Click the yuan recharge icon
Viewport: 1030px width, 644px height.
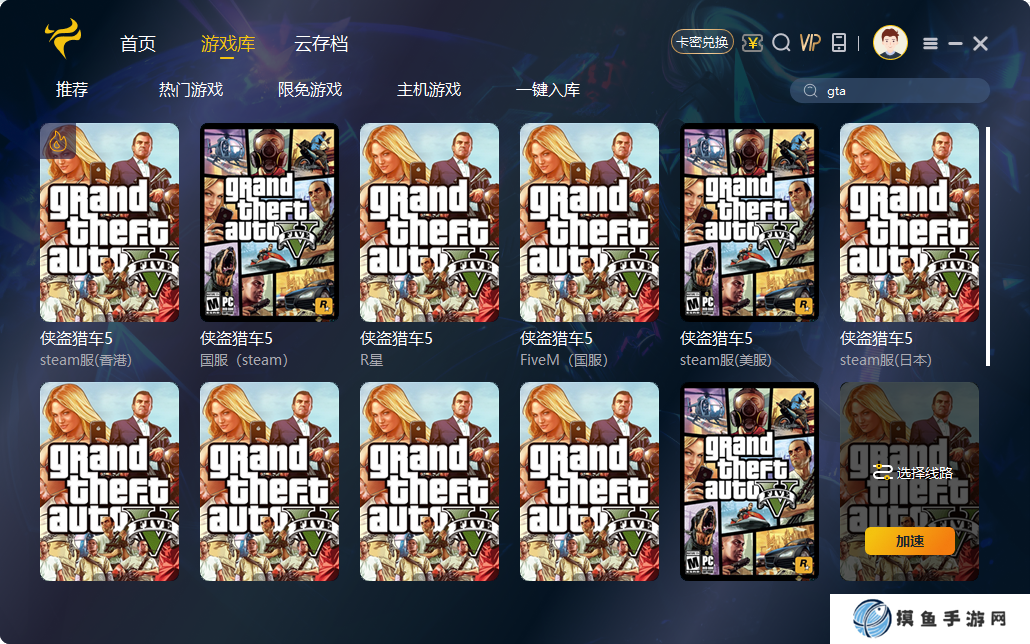752,43
